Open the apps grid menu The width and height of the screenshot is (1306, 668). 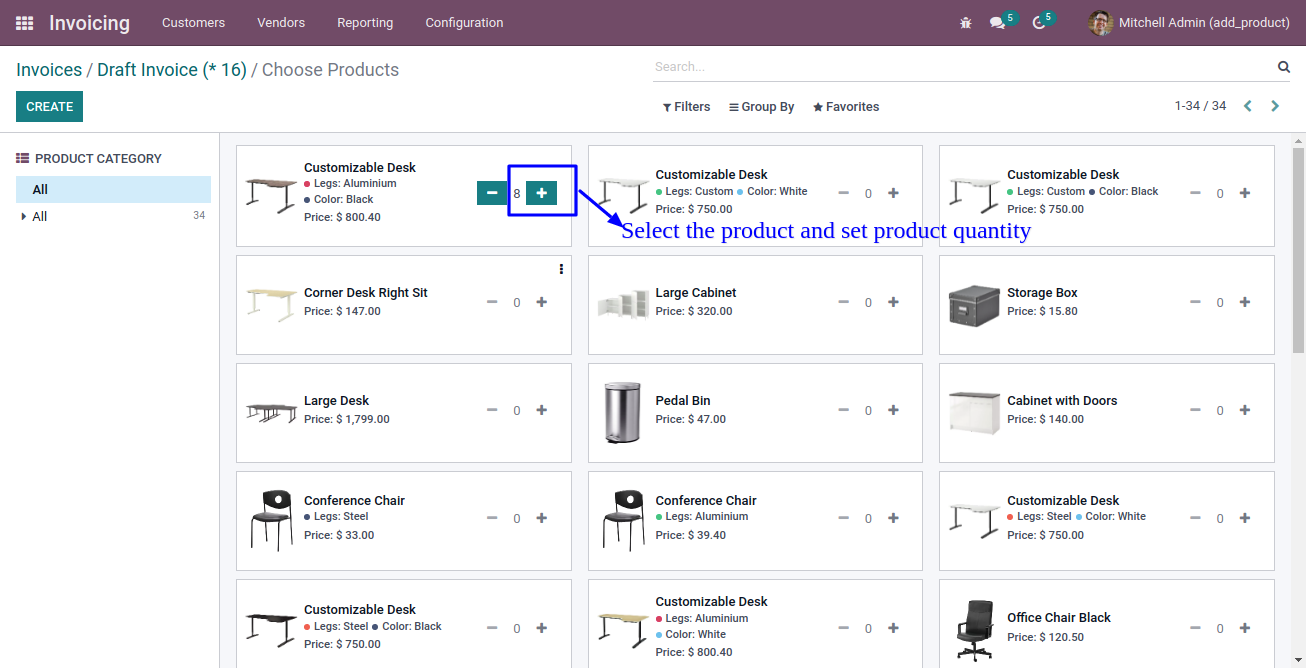pyautogui.click(x=24, y=22)
